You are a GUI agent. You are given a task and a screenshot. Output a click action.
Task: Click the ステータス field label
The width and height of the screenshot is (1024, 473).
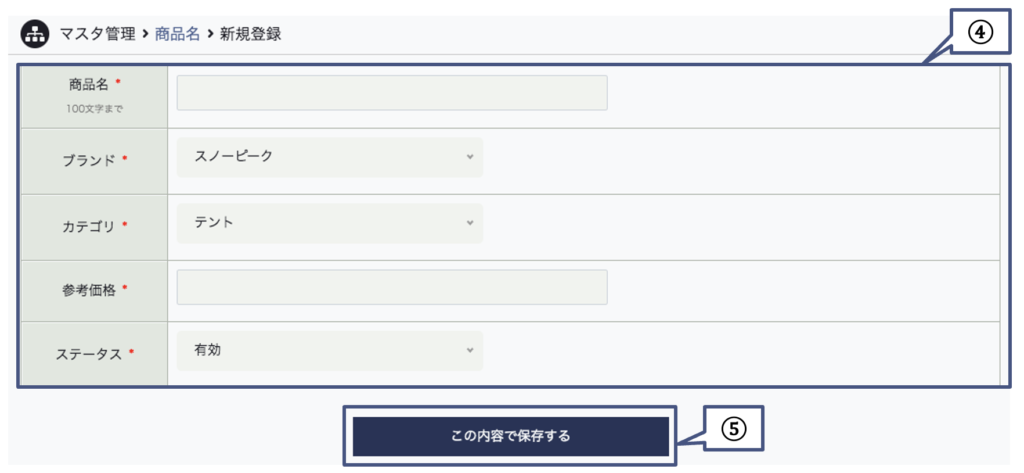point(89,354)
